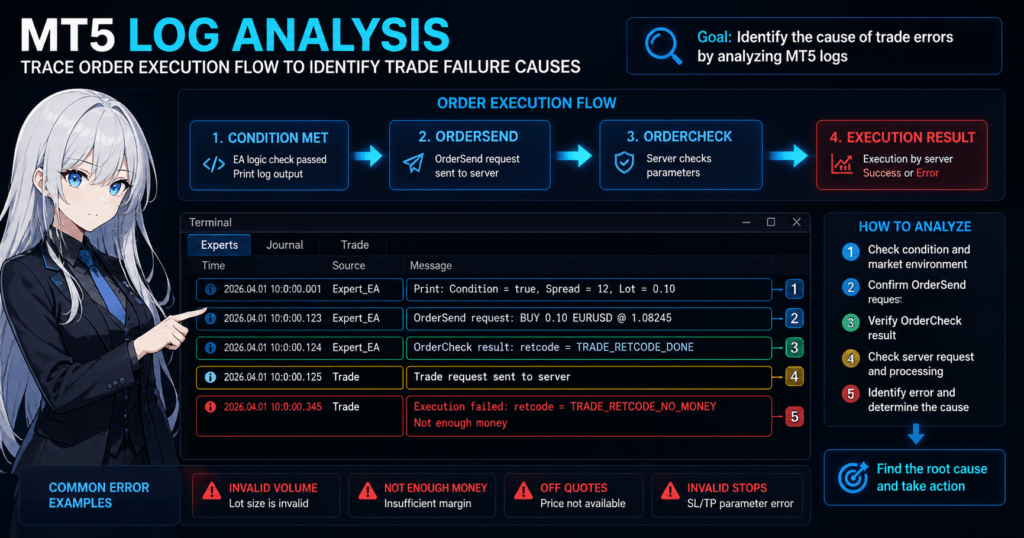
Task: Click 'Check condition and market environment' step
Action: 918,257
